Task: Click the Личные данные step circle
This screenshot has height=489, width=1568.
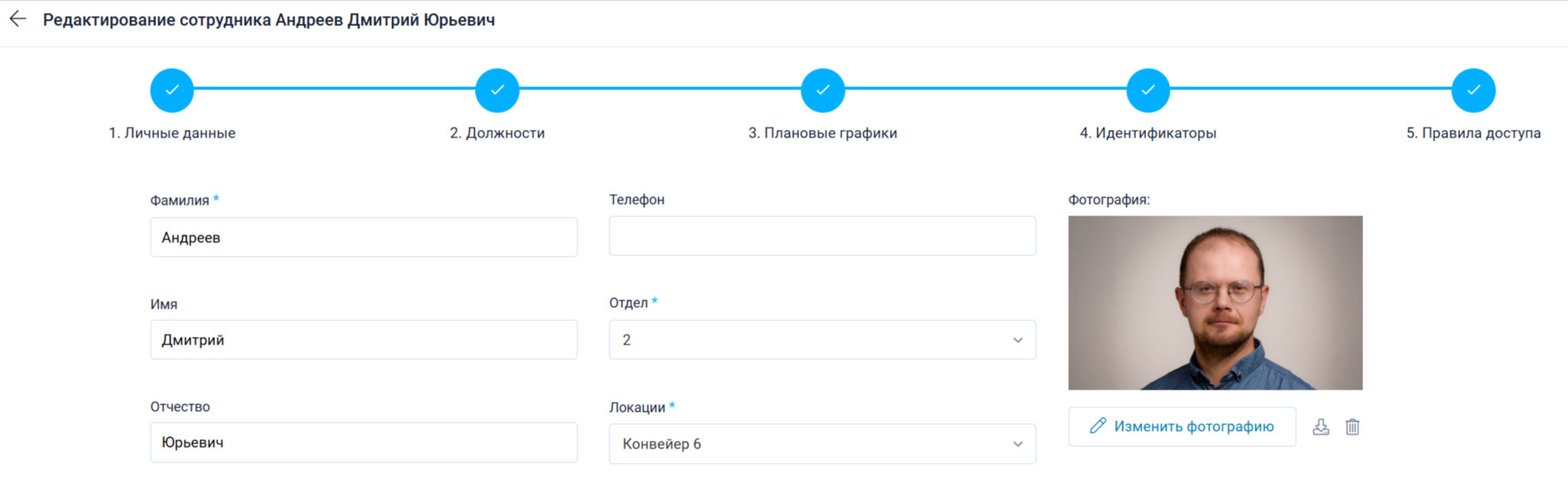Action: (x=172, y=90)
